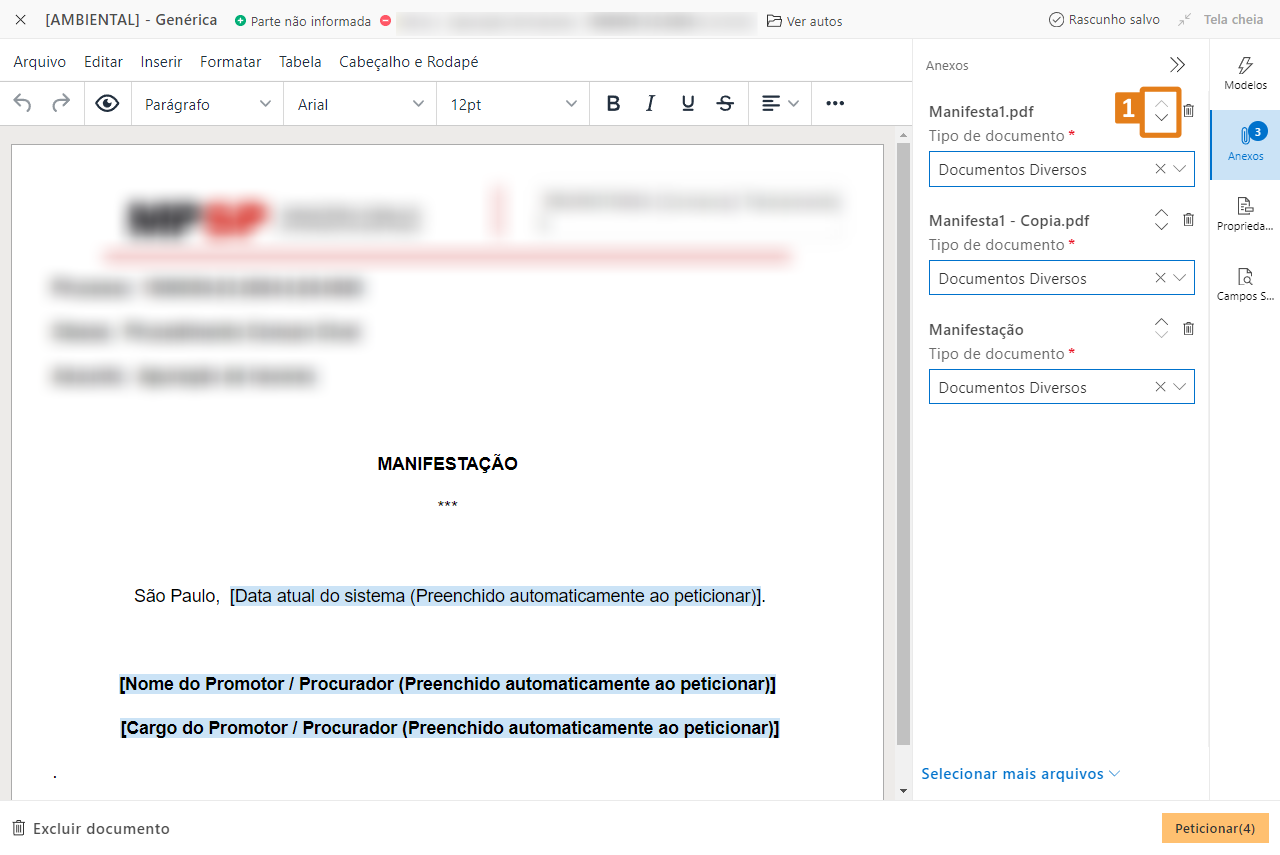The image size is (1280, 855).
Task: Toggle italic formatting
Action: [x=650, y=104]
